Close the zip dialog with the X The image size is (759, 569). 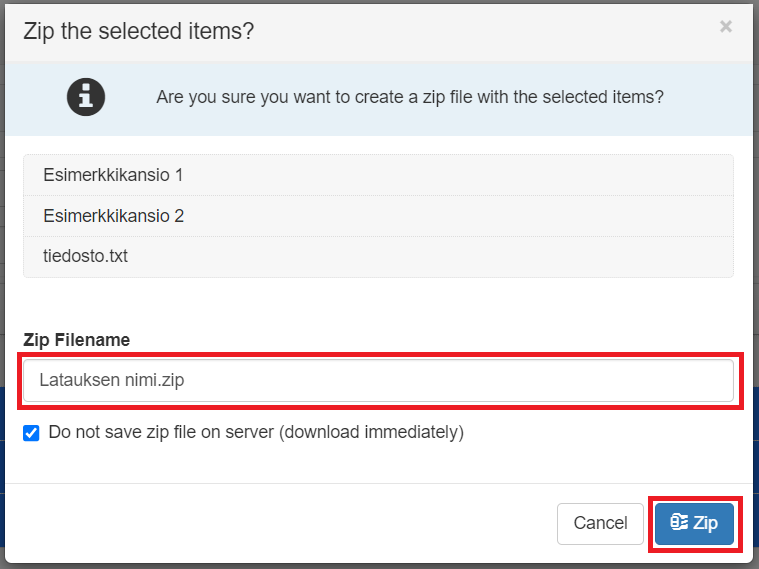coord(726,27)
